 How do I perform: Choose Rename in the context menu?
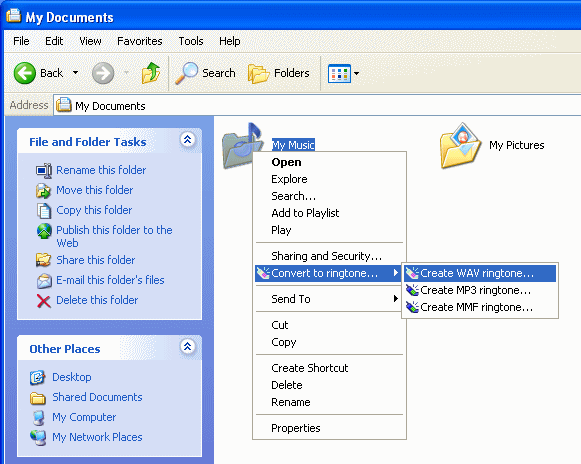pyautogui.click(x=329, y=402)
